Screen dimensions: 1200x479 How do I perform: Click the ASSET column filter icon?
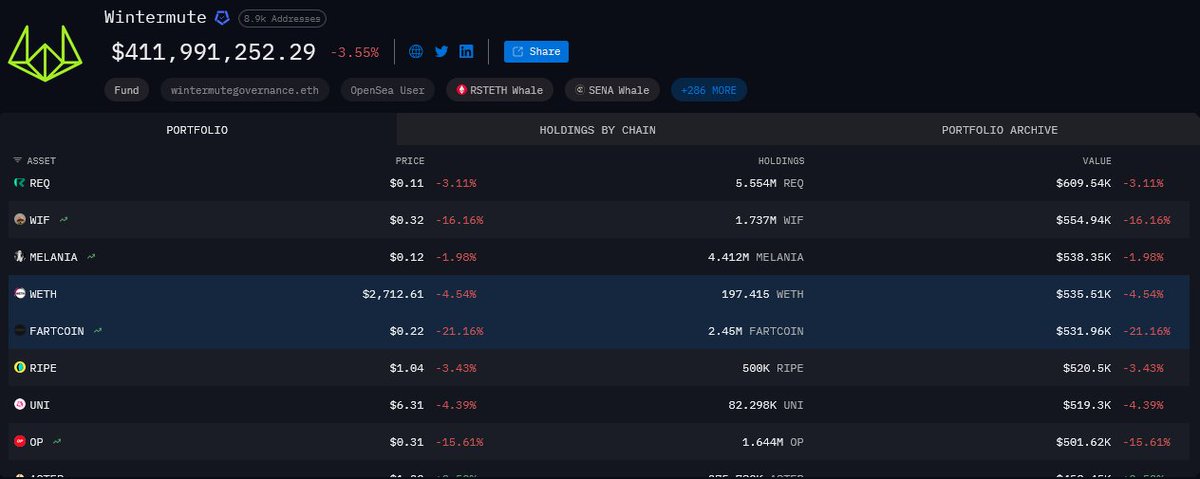[17, 161]
